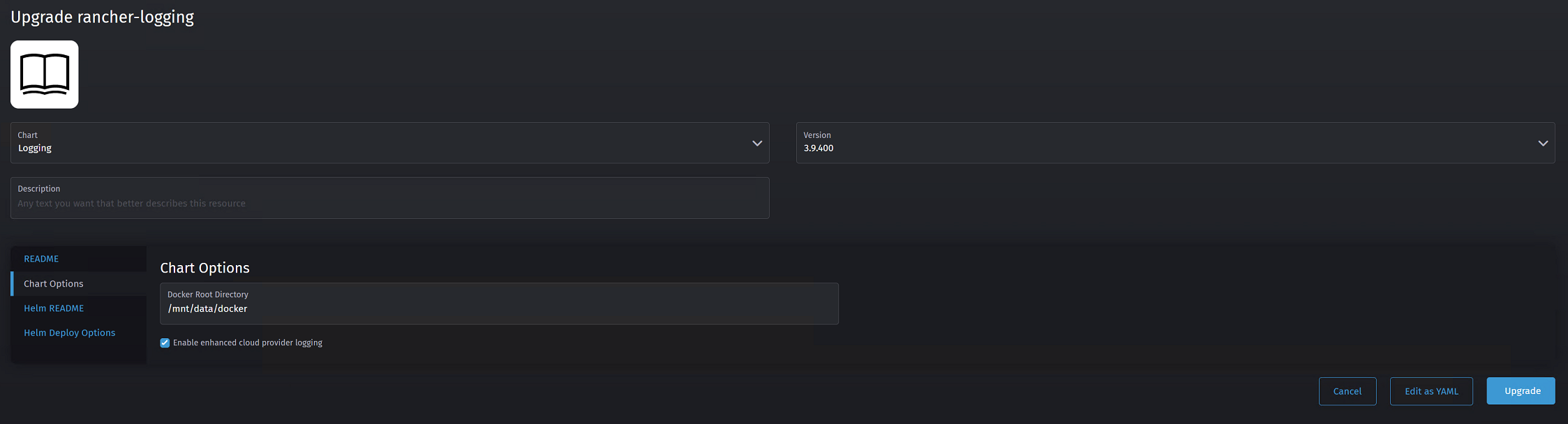The image size is (1568, 424).
Task: Click the Chart field chevron icon
Action: (757, 143)
